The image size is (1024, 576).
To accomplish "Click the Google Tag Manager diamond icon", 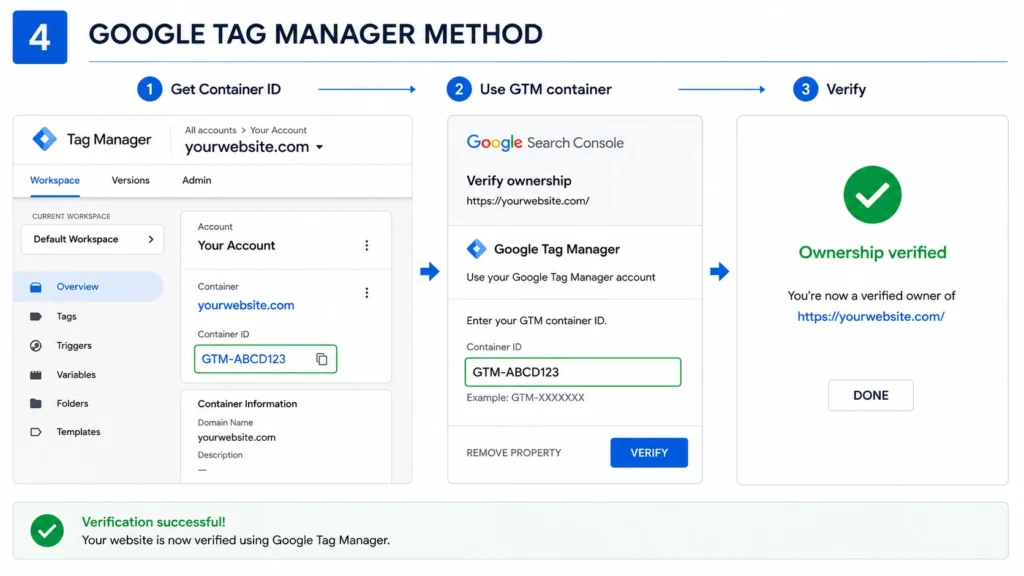I will 476,249.
